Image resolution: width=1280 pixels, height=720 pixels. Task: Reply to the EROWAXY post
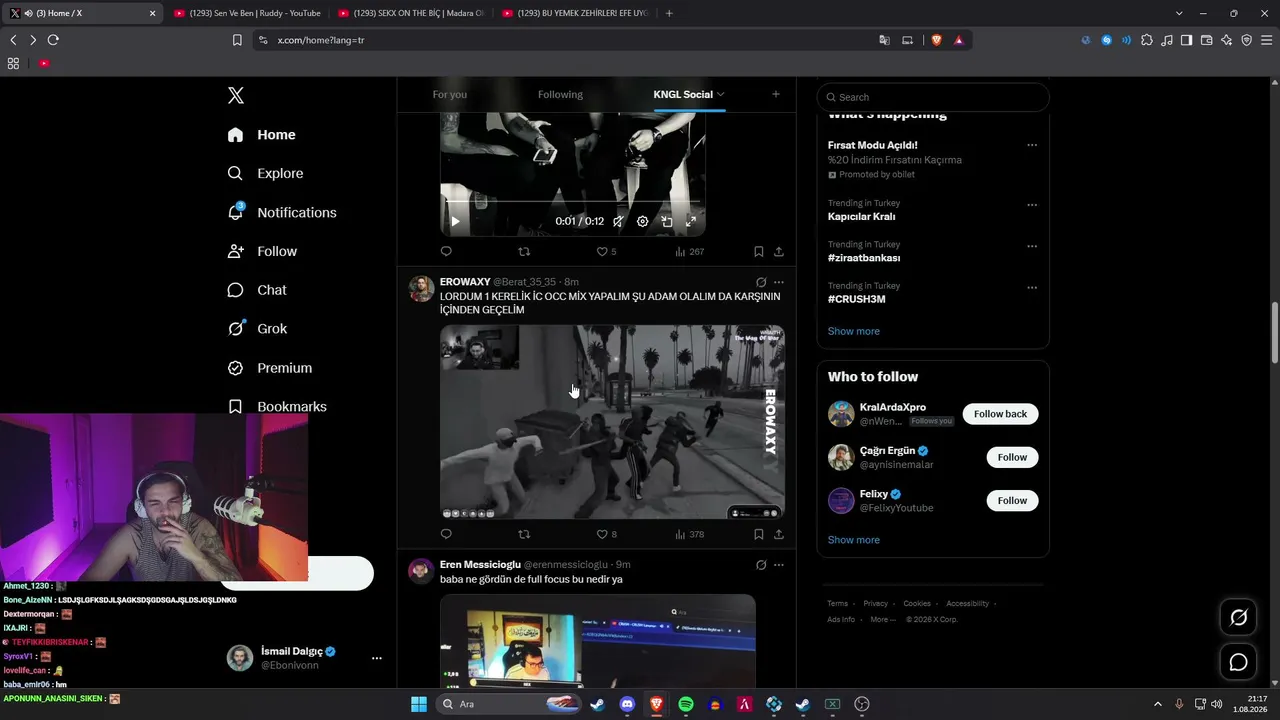coord(446,534)
